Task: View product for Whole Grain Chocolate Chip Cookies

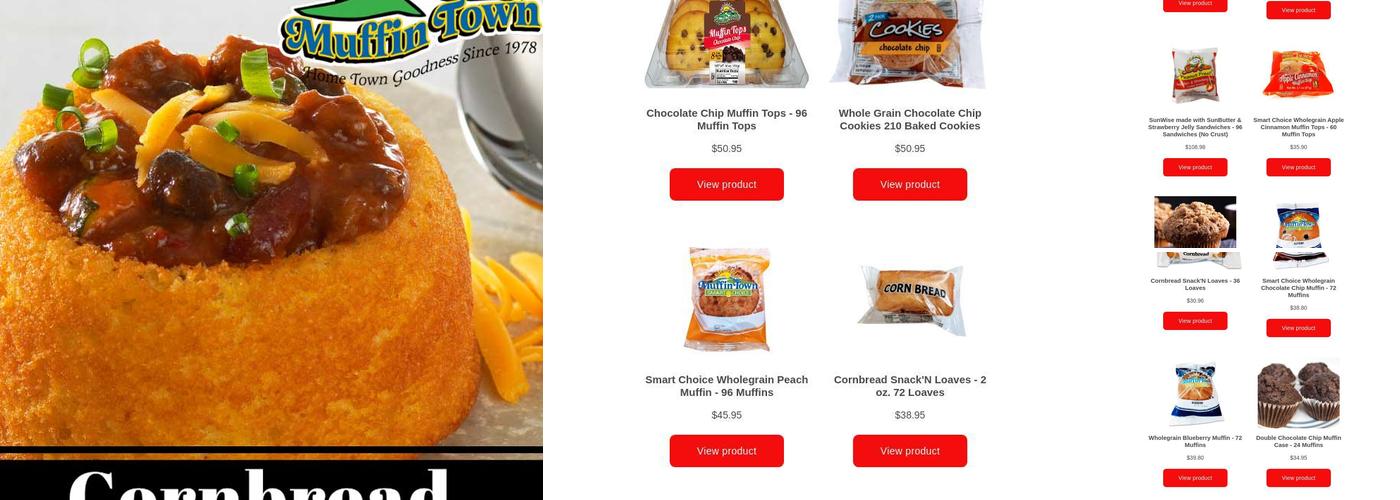Action: coord(910,184)
